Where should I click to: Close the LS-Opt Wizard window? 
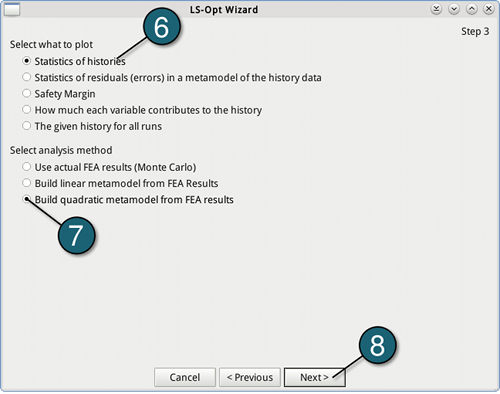[489, 9]
